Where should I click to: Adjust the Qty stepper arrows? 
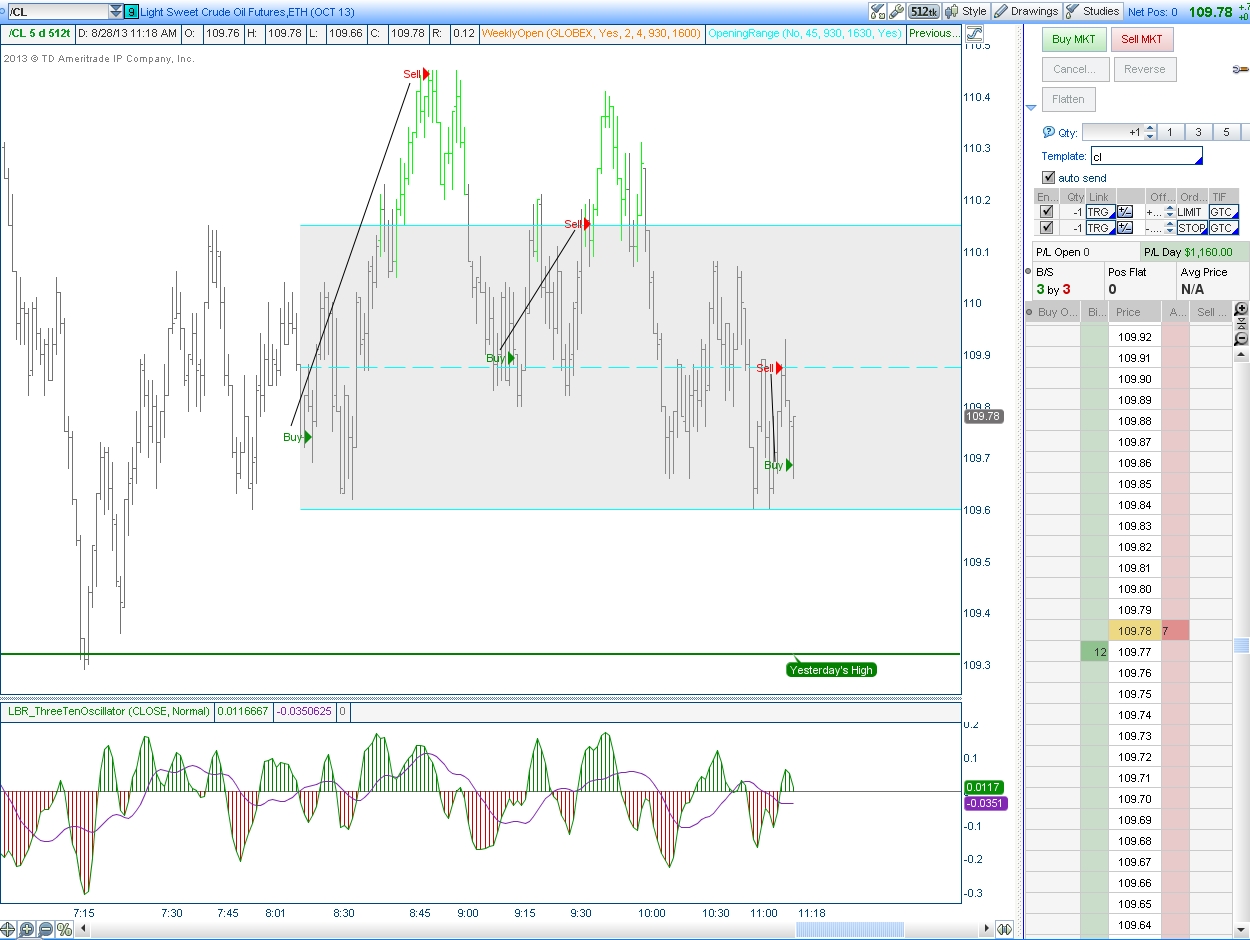pyautogui.click(x=1150, y=132)
